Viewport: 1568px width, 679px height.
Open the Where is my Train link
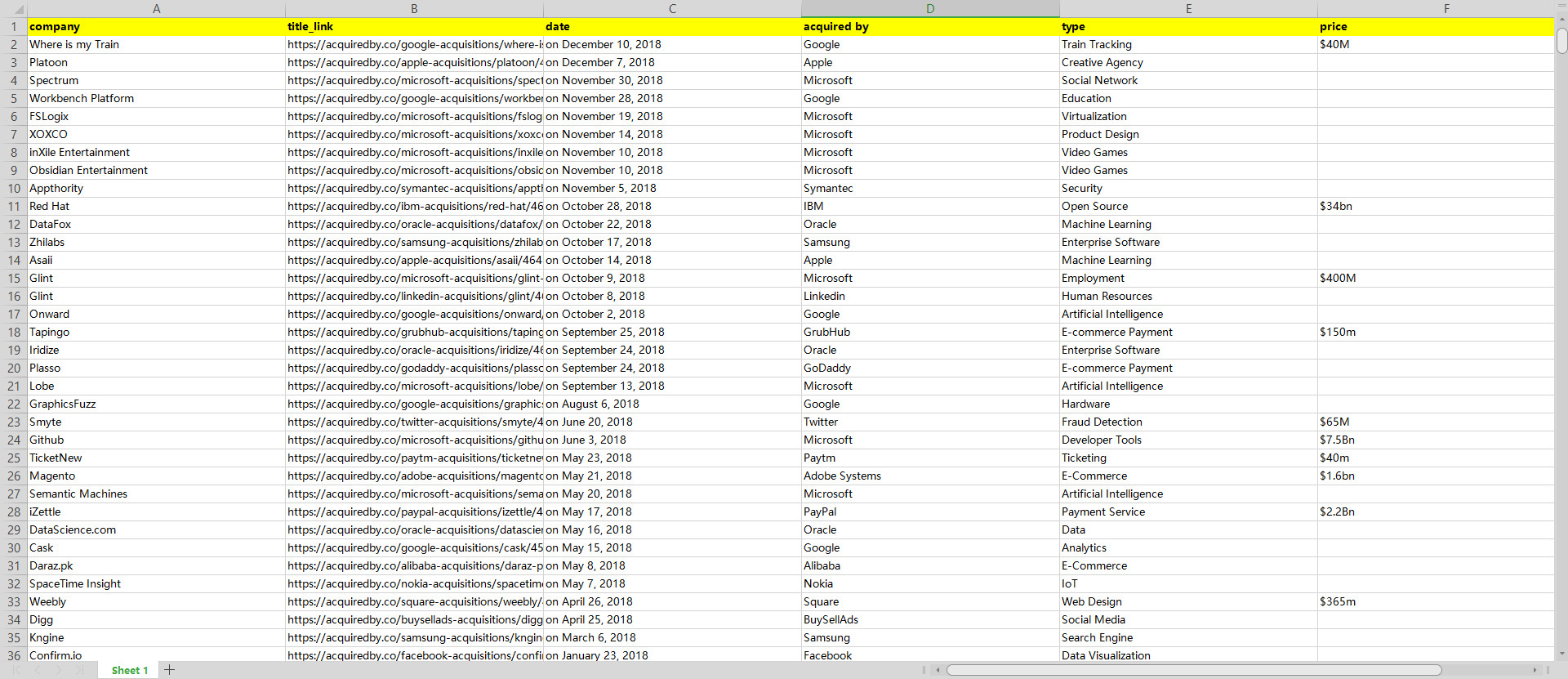click(x=414, y=45)
